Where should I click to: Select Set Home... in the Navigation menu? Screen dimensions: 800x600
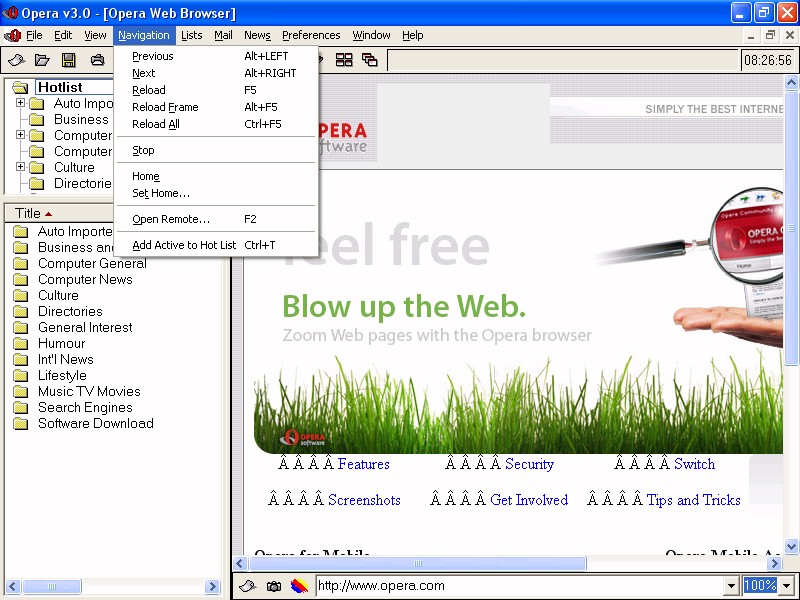click(217, 193)
